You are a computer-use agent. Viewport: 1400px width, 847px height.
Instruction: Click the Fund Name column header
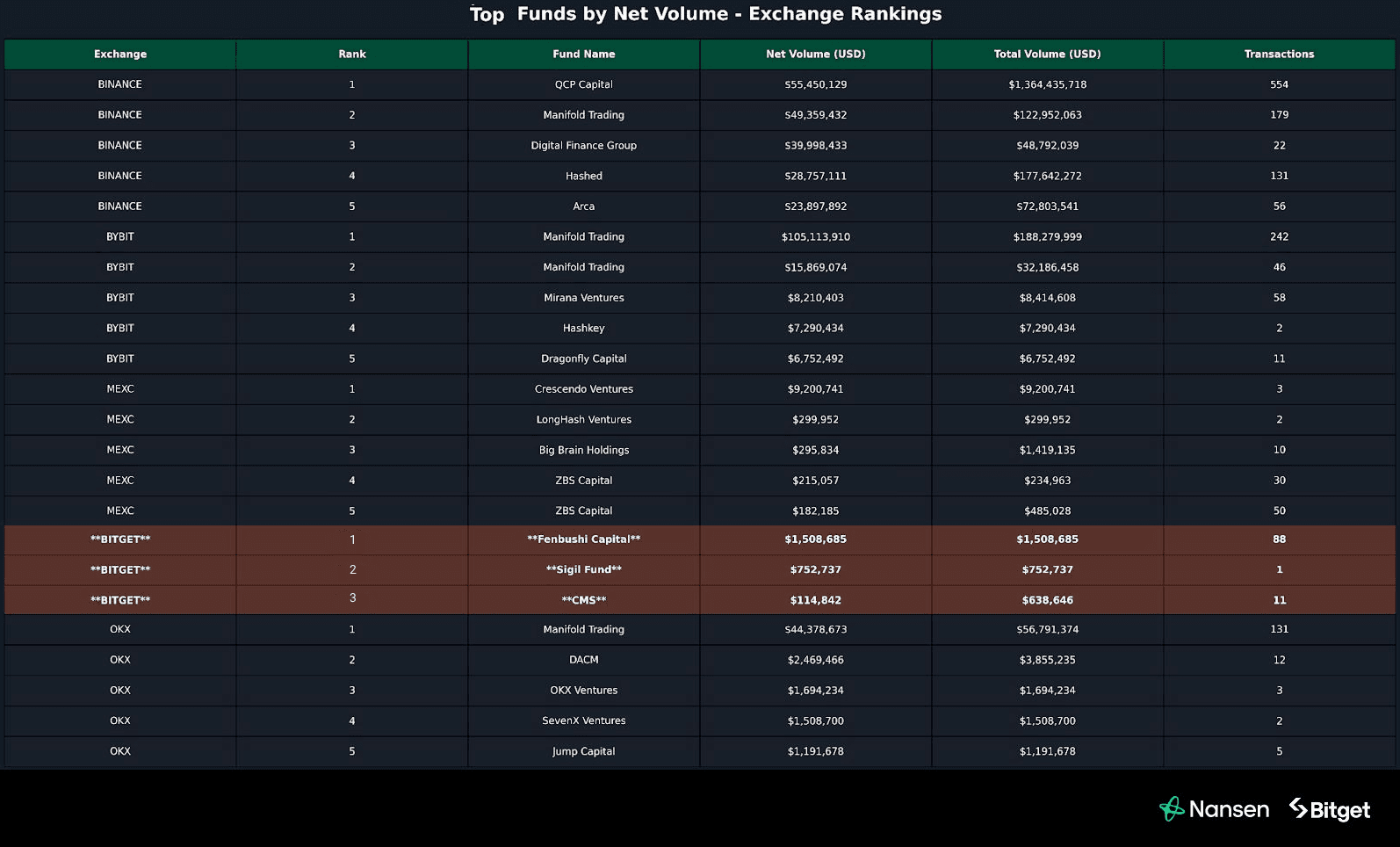tap(584, 54)
